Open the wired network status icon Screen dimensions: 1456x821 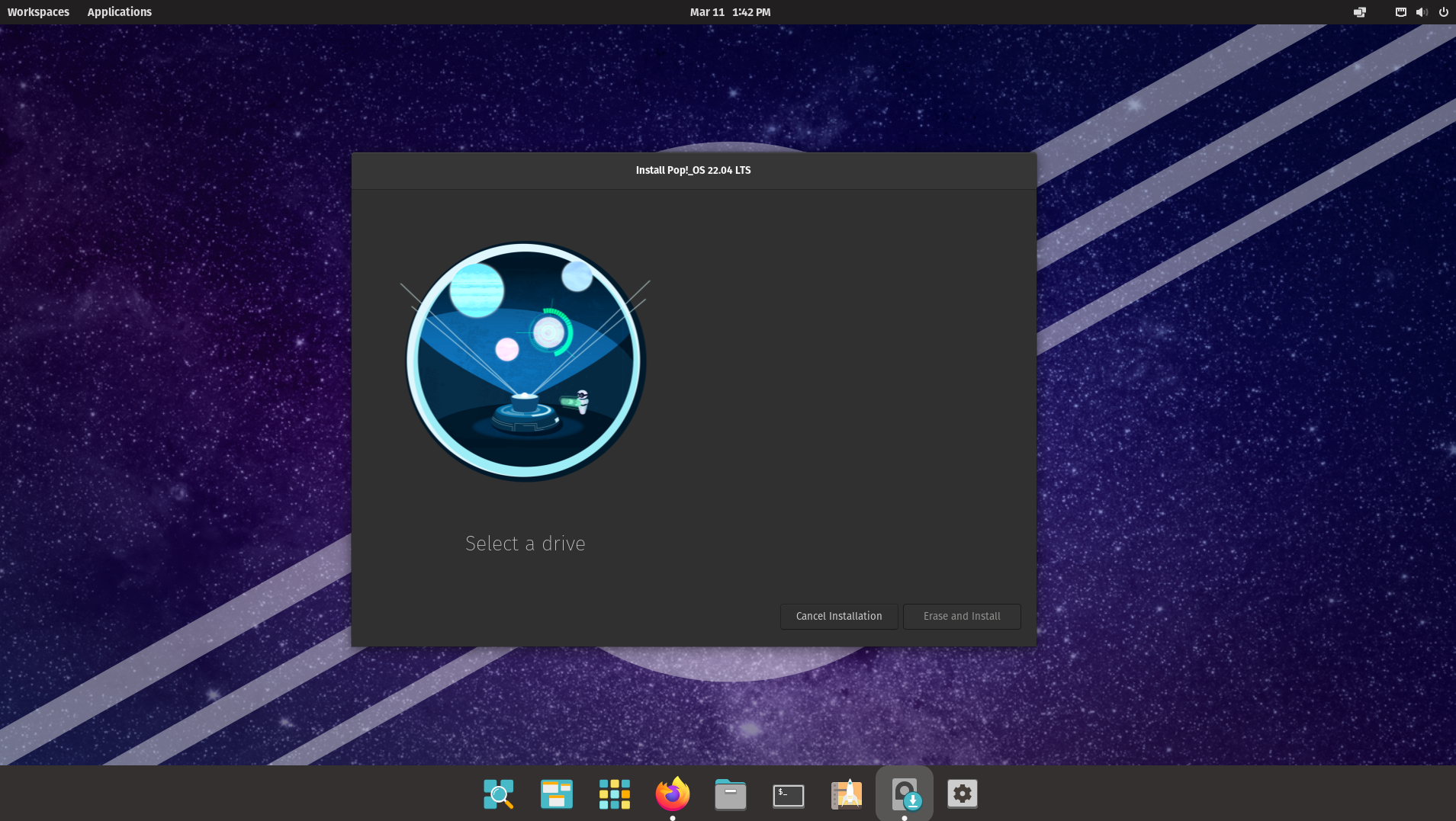pyautogui.click(x=1401, y=12)
